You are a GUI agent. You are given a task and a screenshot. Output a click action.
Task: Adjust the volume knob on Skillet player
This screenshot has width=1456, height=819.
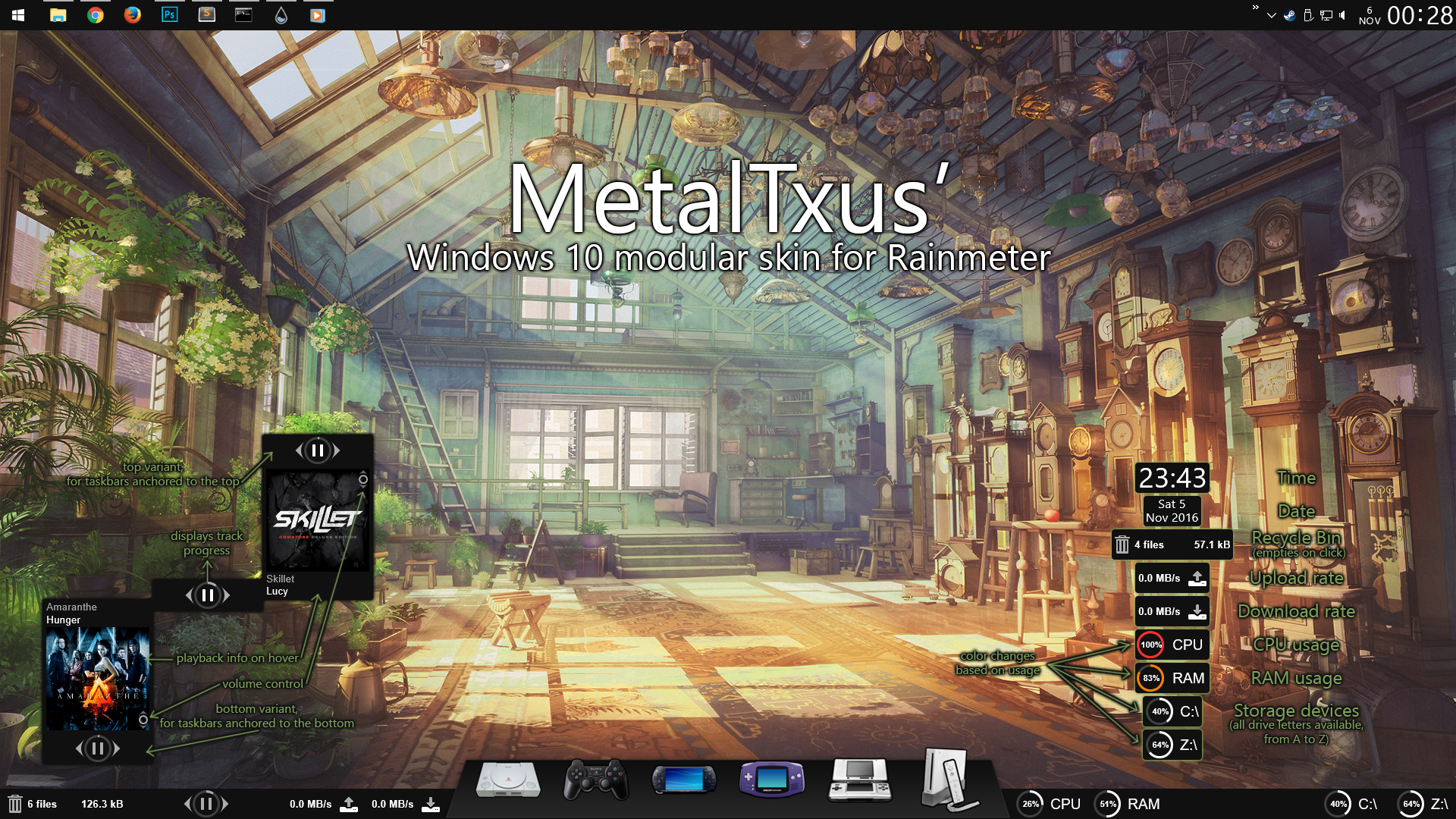pyautogui.click(x=363, y=479)
